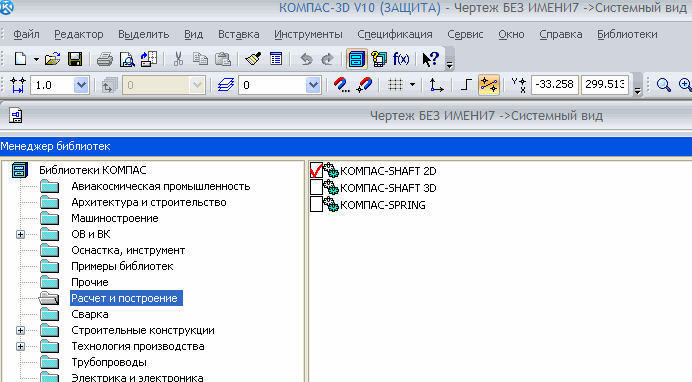Configure global snaps magnet icon

click(x=342, y=85)
